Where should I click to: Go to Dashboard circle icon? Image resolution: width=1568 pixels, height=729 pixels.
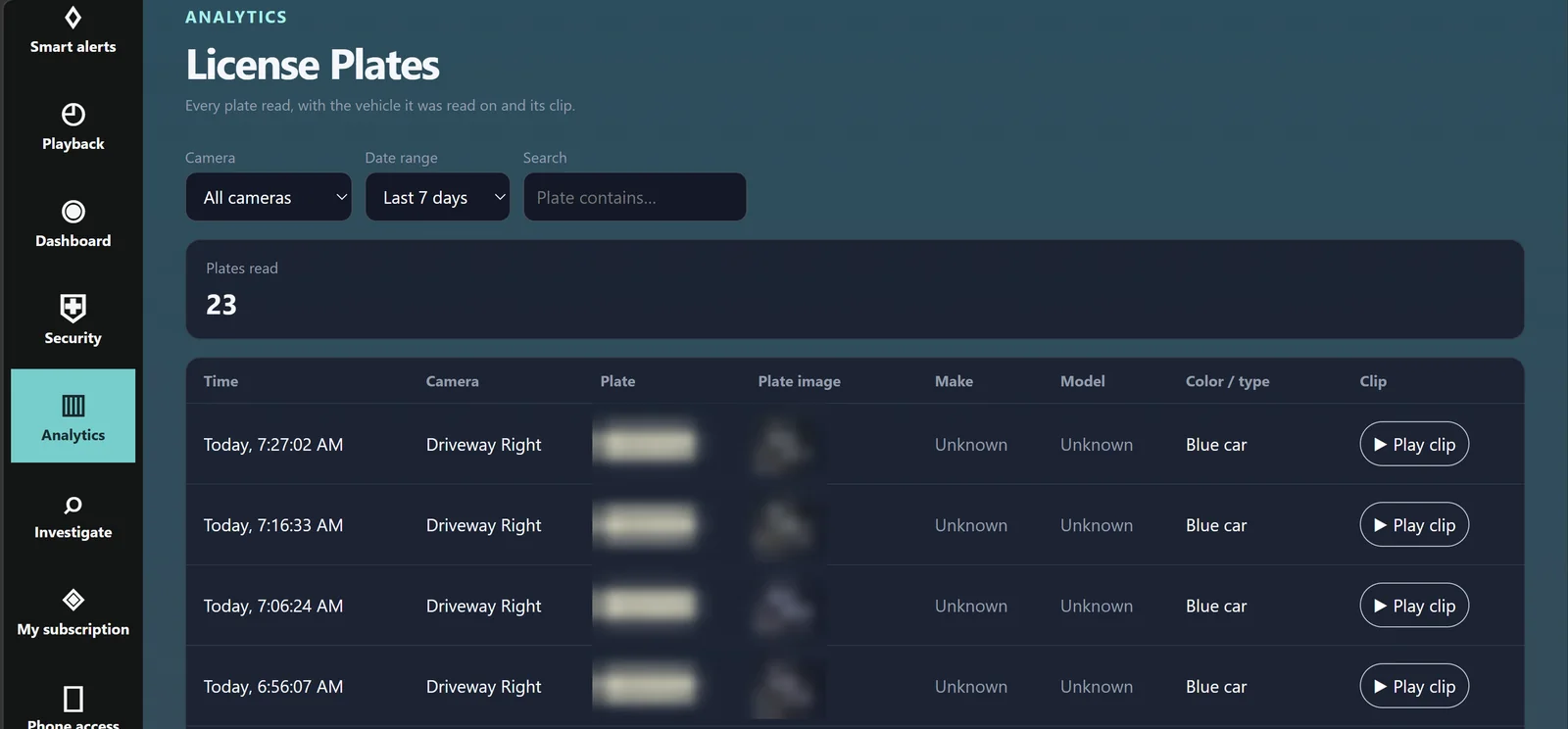73,212
